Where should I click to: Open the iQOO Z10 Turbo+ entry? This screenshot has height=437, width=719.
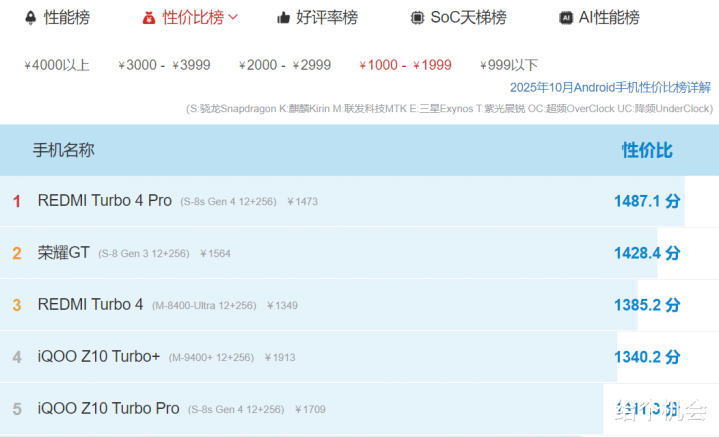[x=99, y=356]
